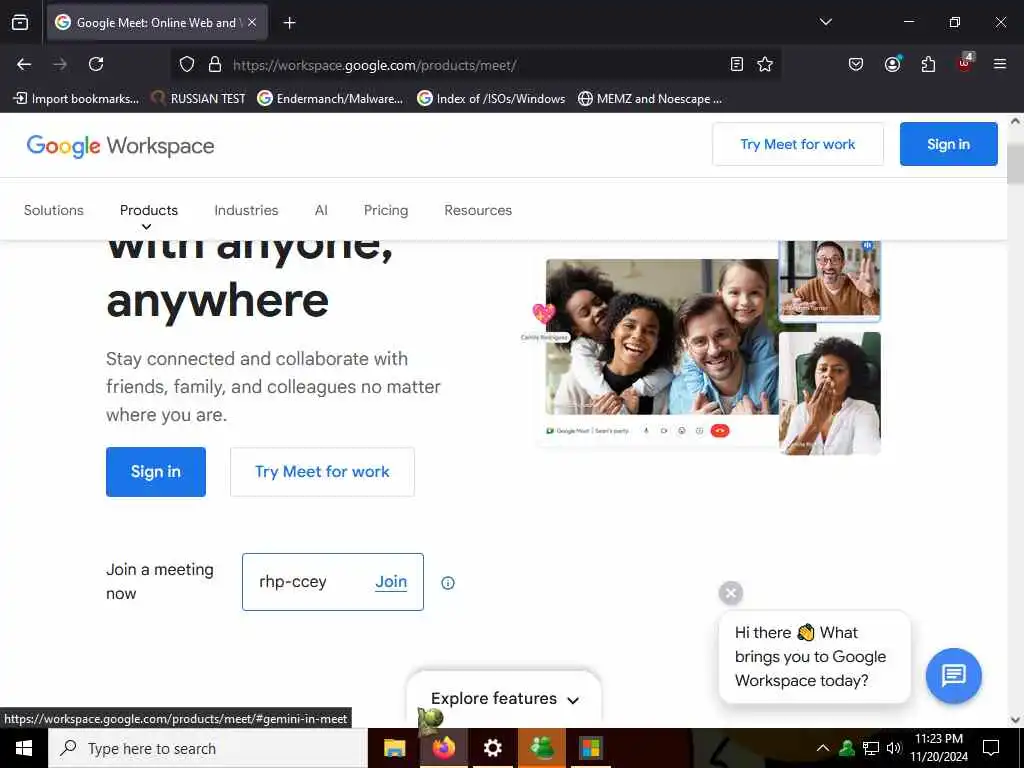This screenshot has width=1024, height=768.
Task: Click the green user tray icon
Action: 847,748
